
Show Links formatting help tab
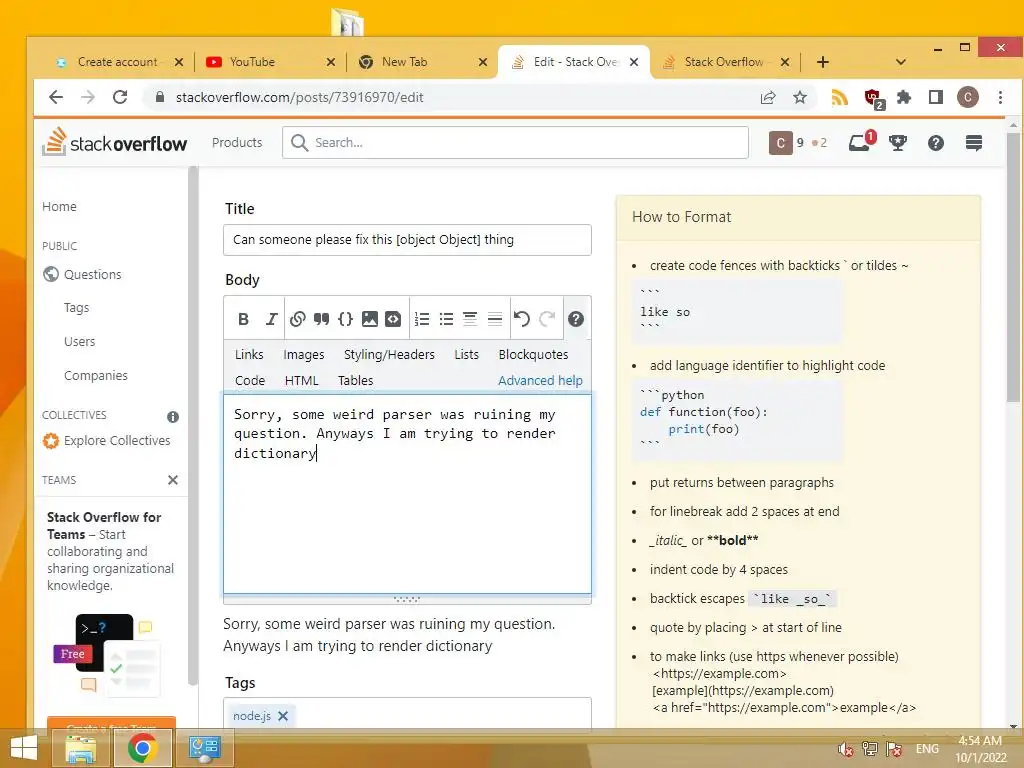[x=249, y=355]
